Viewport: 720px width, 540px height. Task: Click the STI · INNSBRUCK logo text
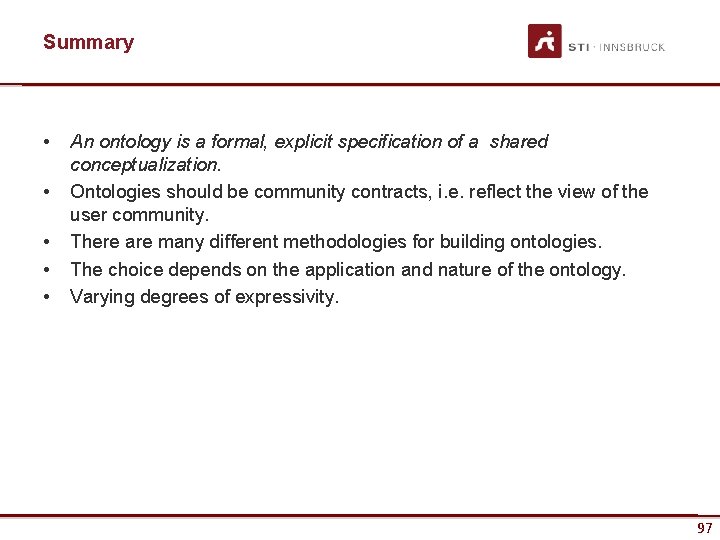(616, 47)
